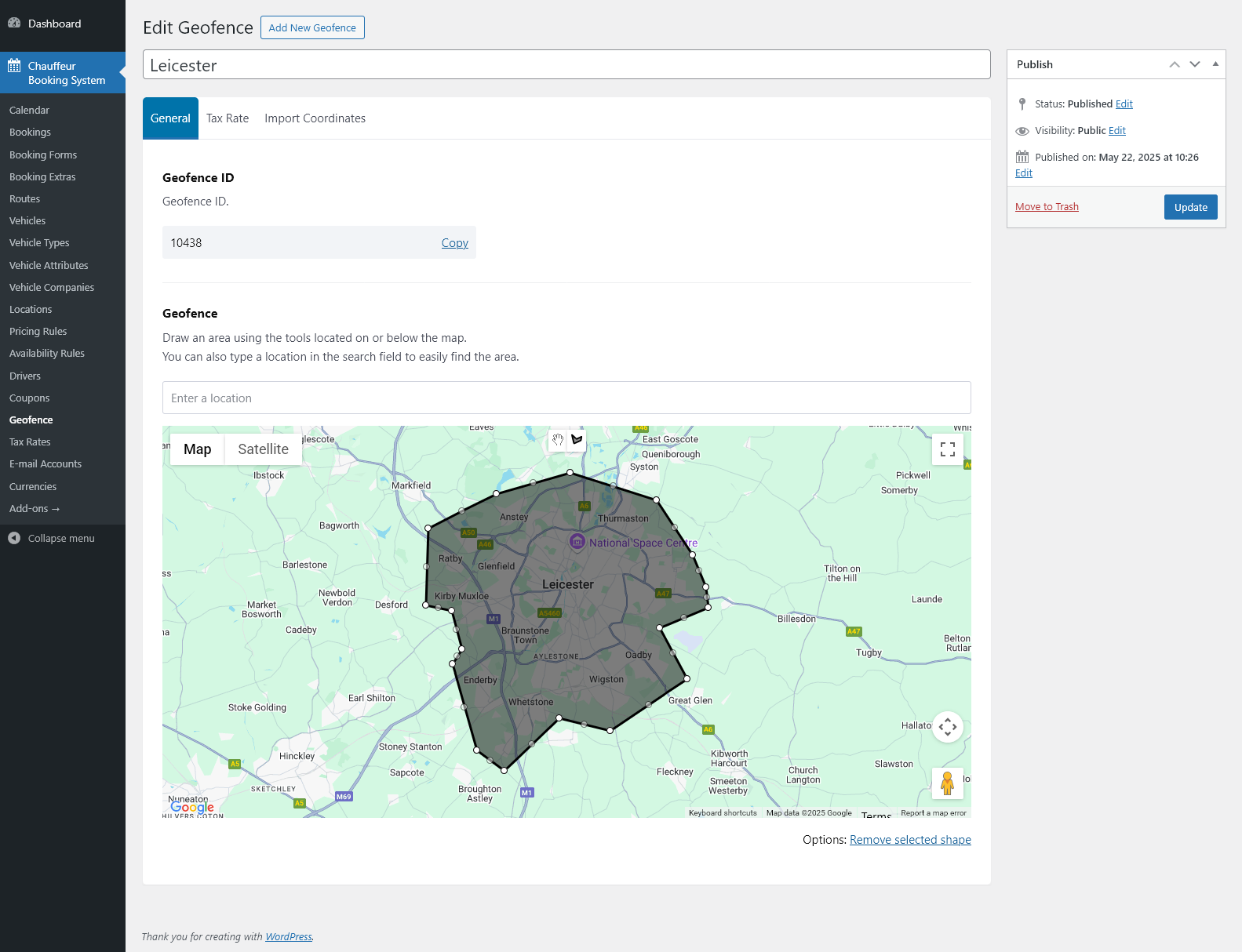This screenshot has height=952, width=1242.
Task: Focus the Enter a location search field
Action: (566, 398)
